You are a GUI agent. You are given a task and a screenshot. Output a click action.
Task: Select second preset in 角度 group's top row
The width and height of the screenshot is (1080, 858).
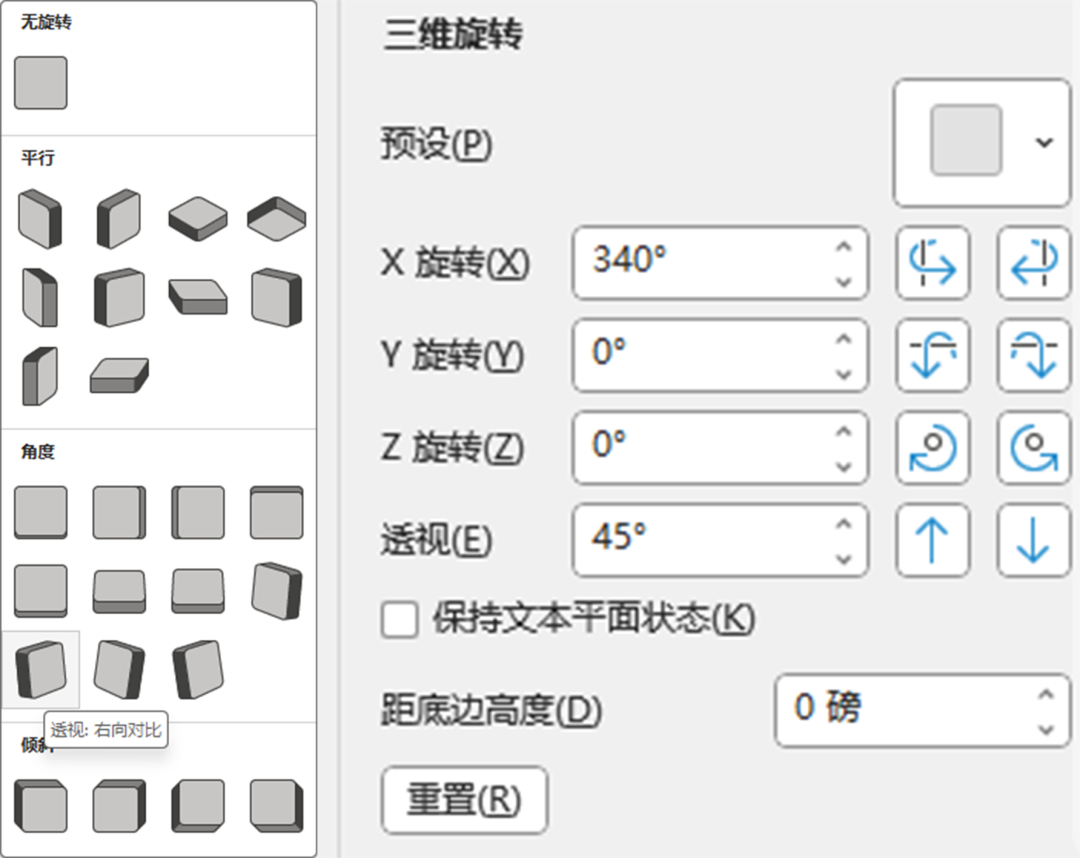119,512
